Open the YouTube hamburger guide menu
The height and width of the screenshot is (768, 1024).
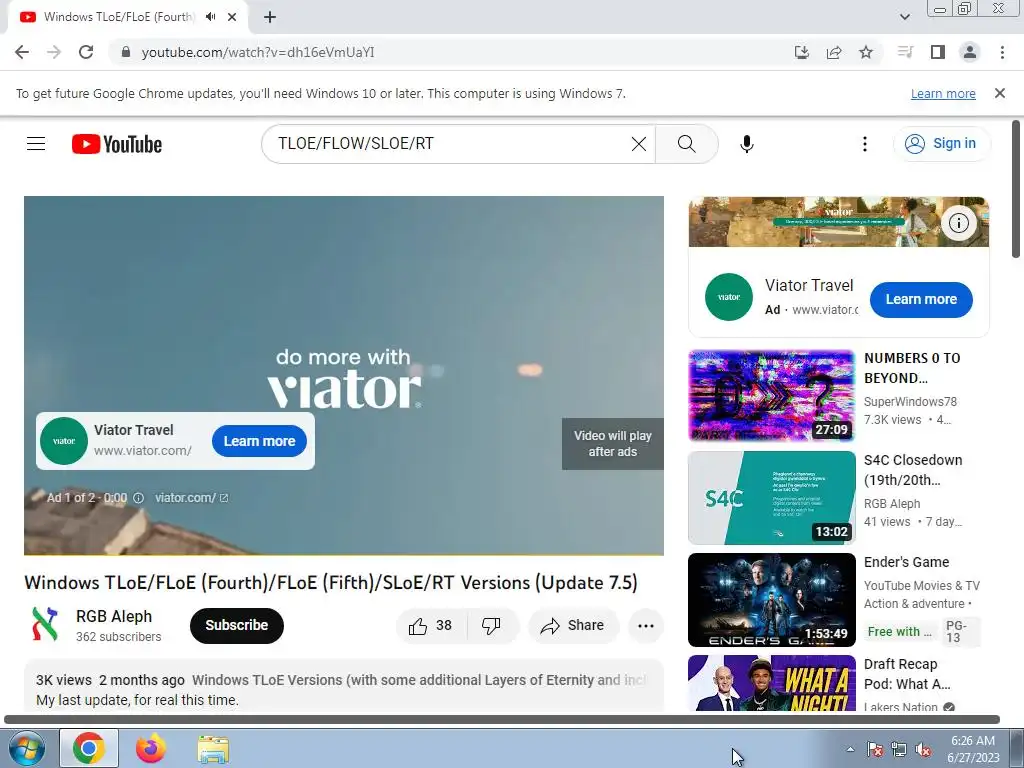36,144
